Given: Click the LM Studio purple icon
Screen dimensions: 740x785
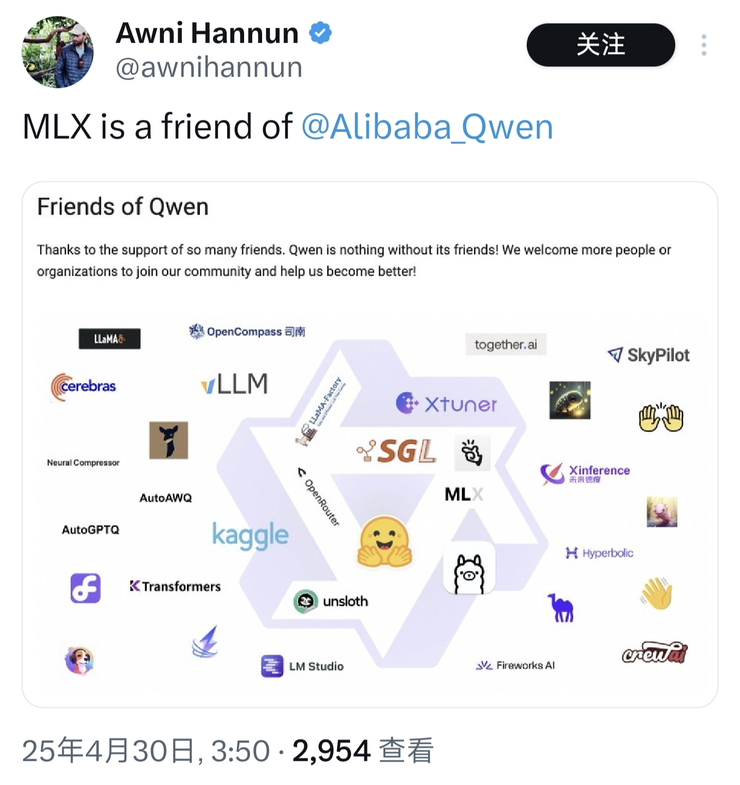Looking at the screenshot, I should pyautogui.click(x=272, y=666).
